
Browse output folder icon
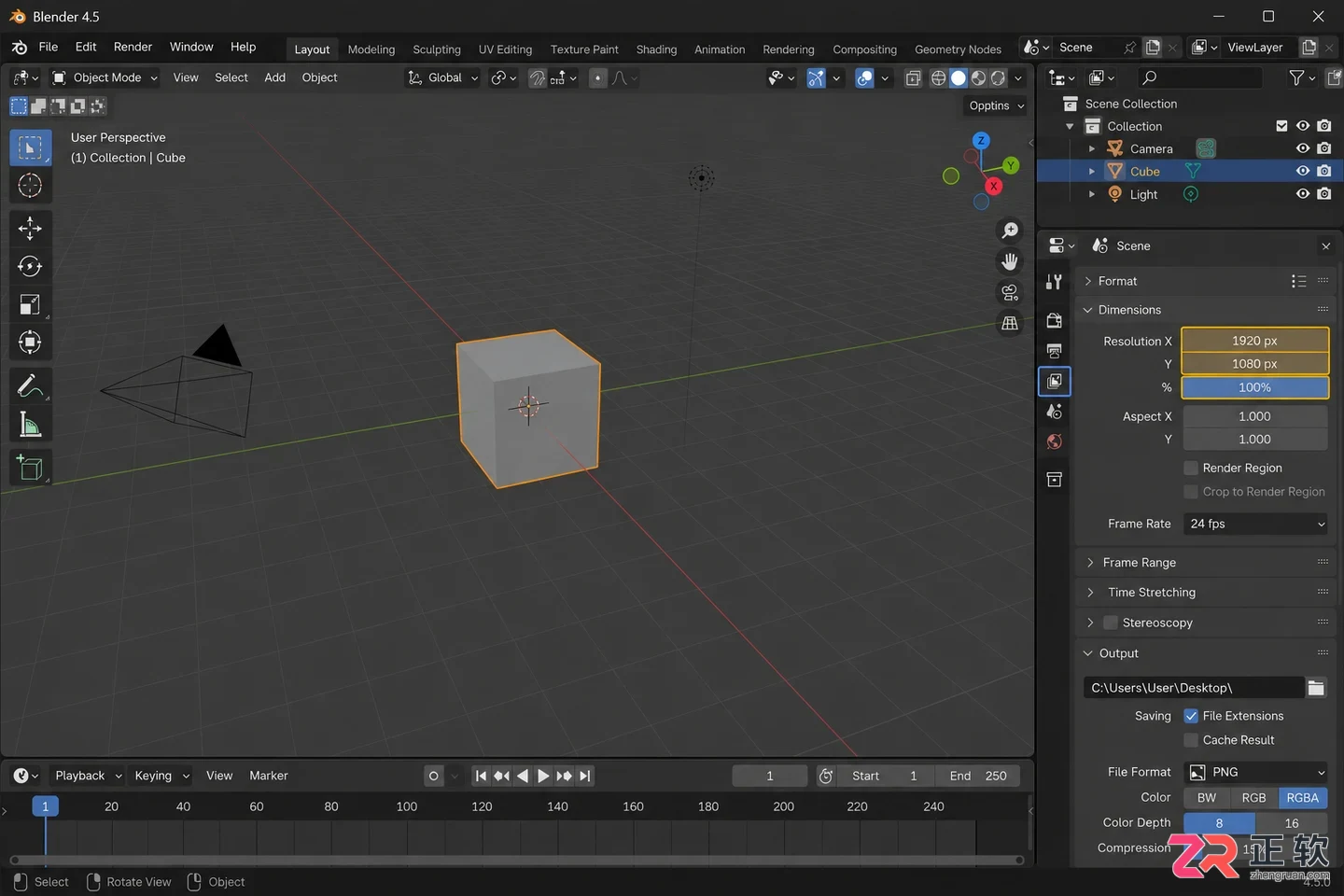[x=1316, y=688]
